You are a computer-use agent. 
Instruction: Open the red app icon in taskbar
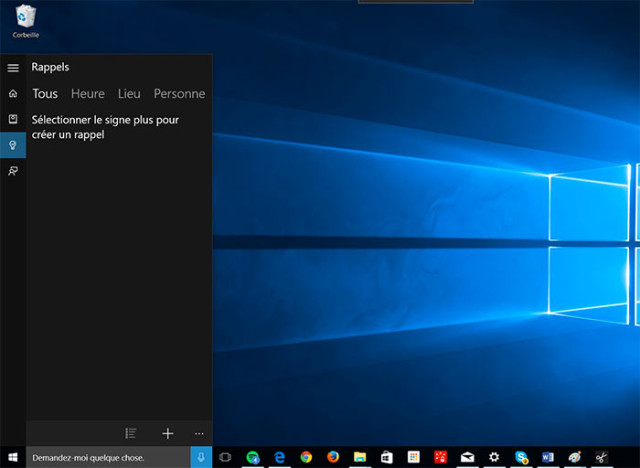(440, 457)
